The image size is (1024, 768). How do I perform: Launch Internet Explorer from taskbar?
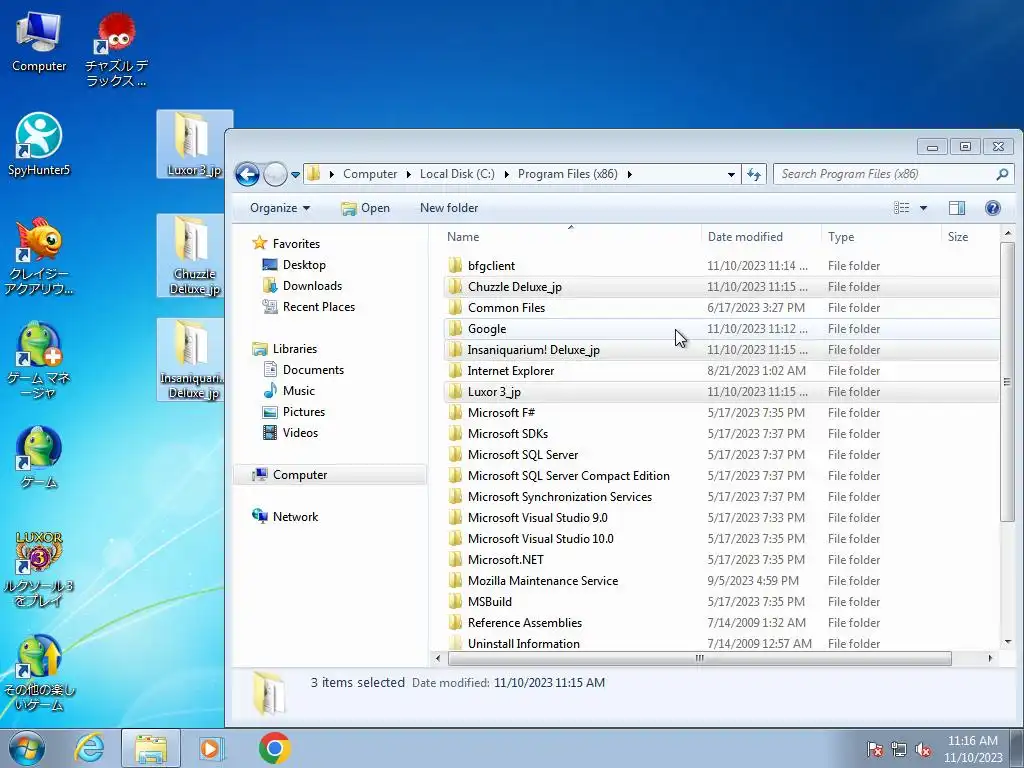pyautogui.click(x=89, y=748)
